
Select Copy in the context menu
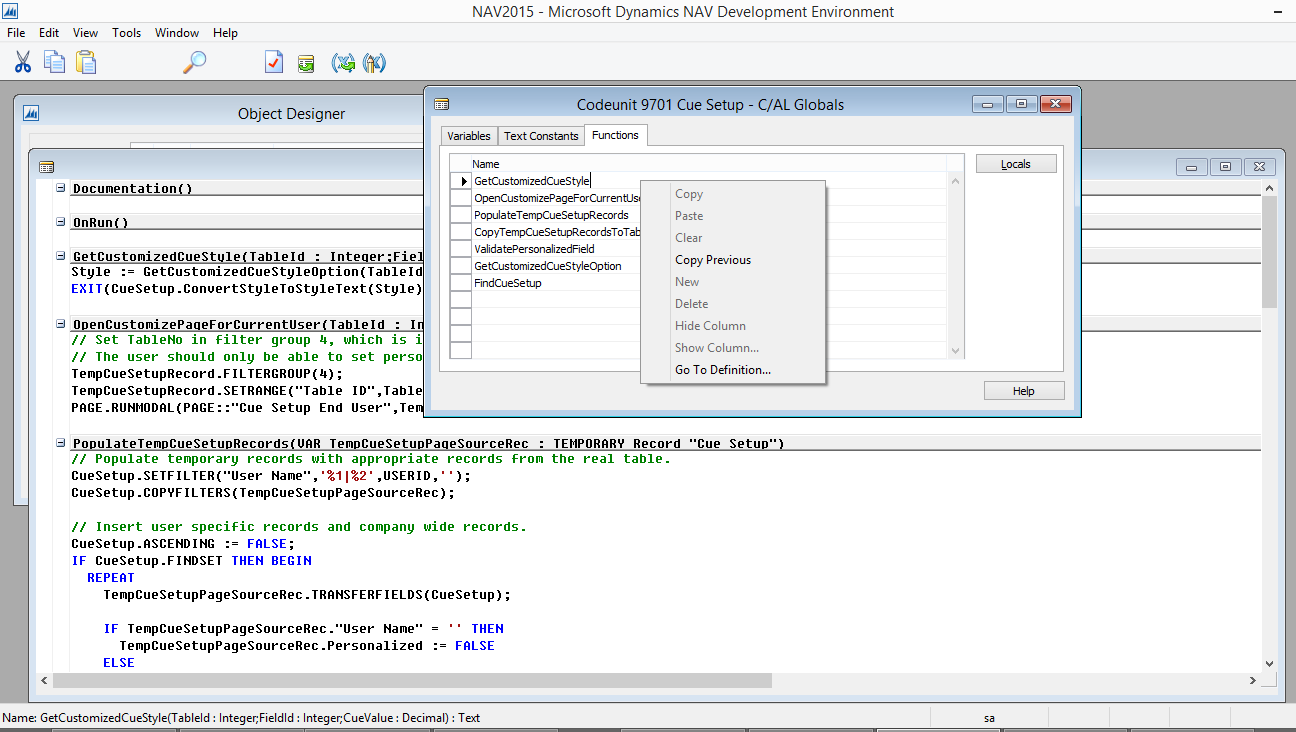coord(733,194)
